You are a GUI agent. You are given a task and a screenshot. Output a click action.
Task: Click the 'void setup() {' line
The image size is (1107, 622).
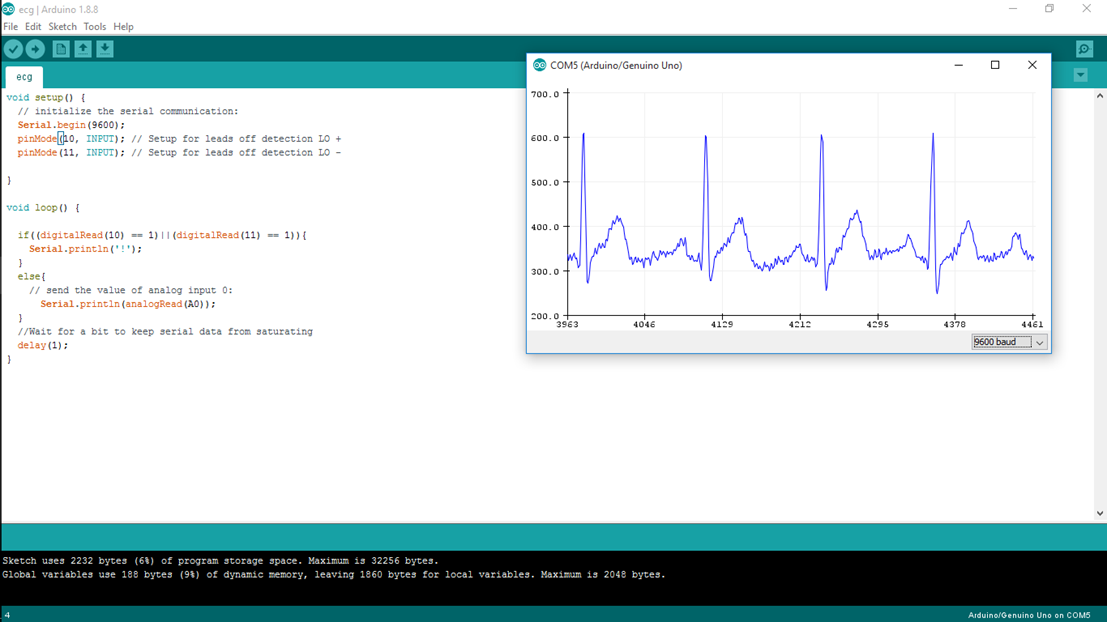(46, 97)
